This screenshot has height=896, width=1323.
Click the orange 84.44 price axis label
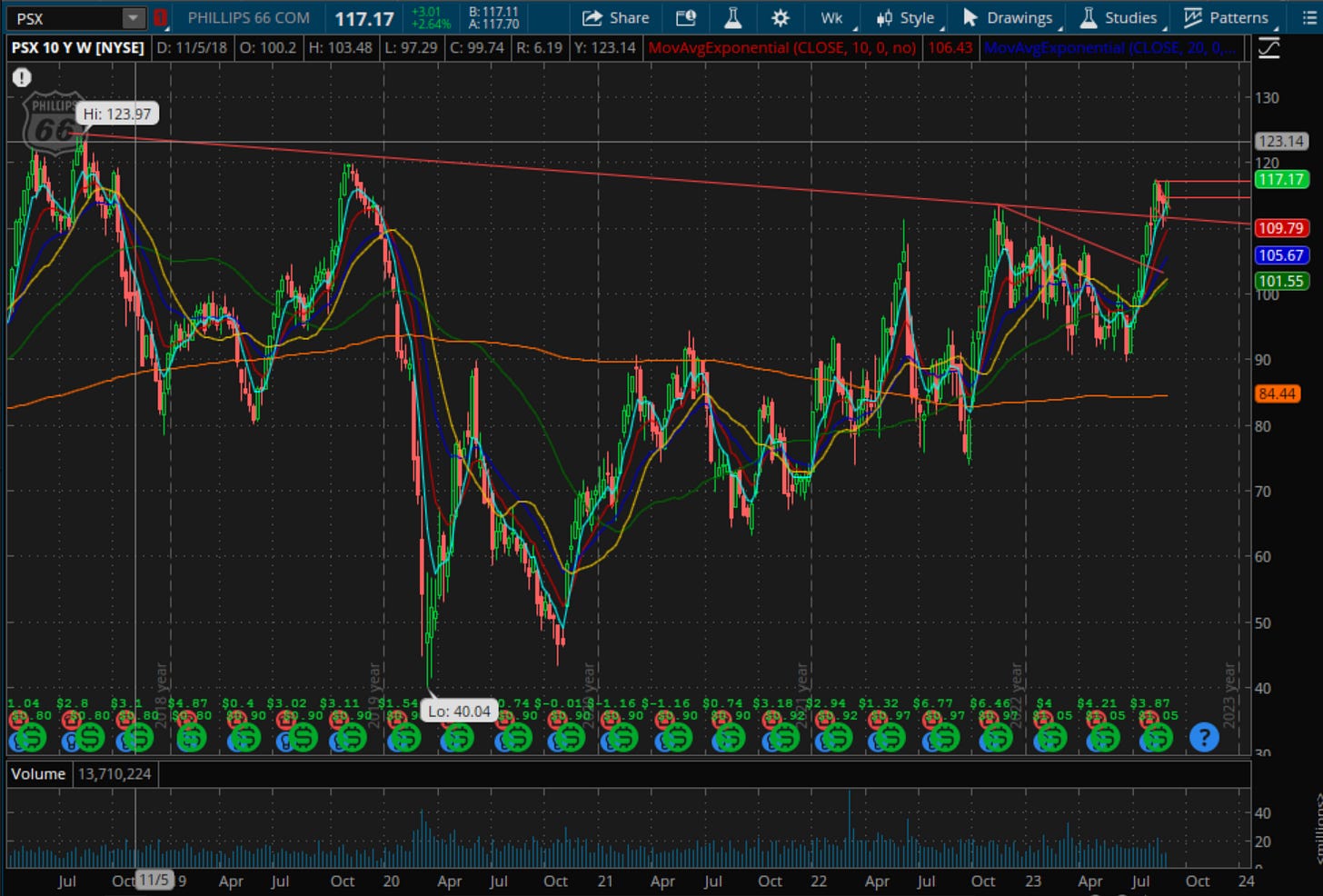tap(1278, 393)
